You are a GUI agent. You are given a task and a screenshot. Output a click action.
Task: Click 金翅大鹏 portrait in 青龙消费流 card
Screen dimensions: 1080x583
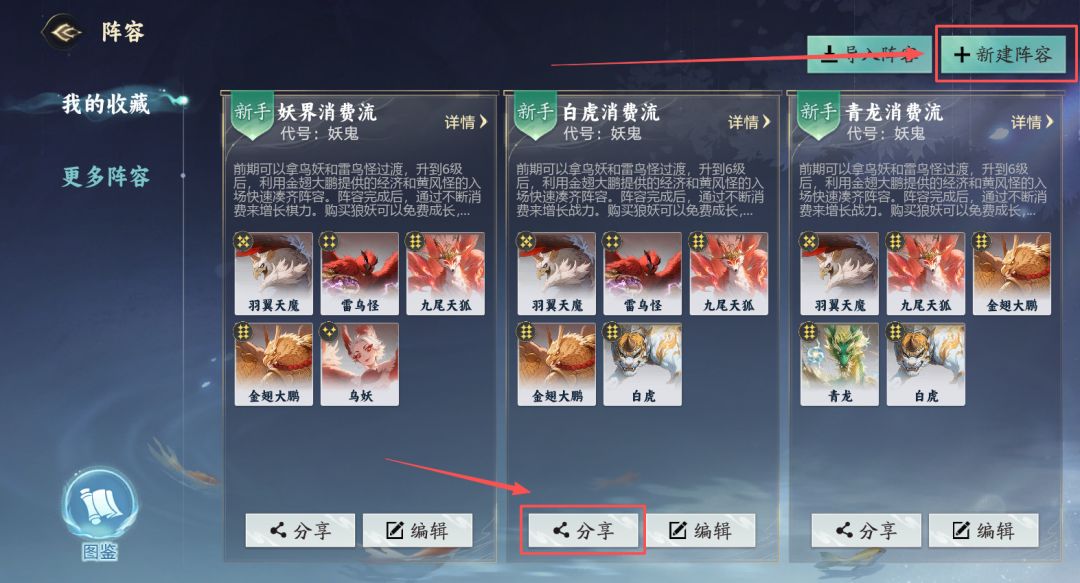tap(1012, 274)
